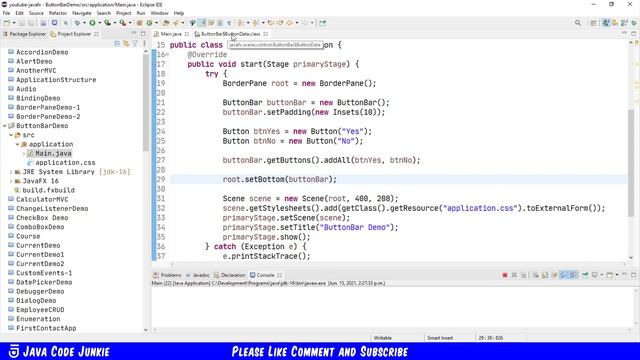This screenshot has width=640, height=360.
Task: Switch to the Problems tab
Action: point(167,275)
